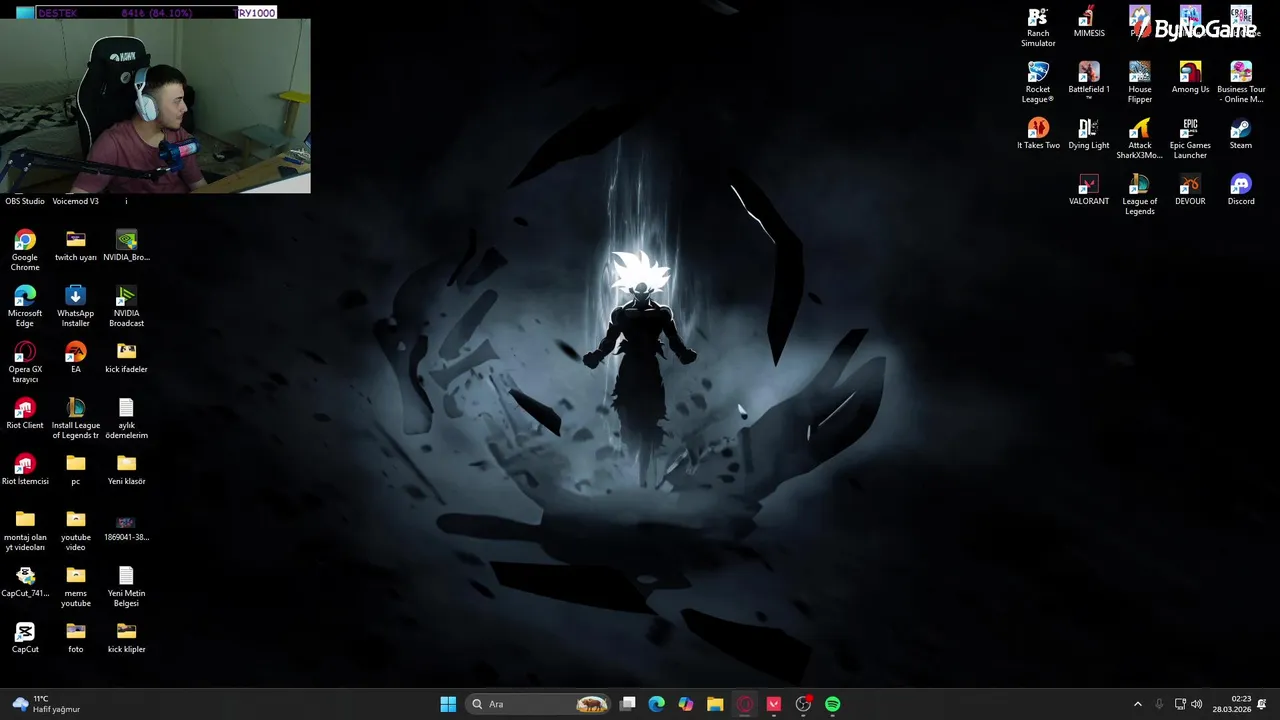Open Google Chrome desktop shortcut

coord(25,249)
